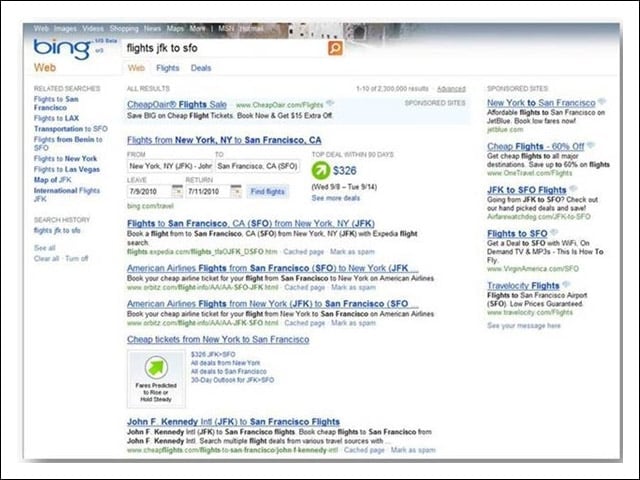Viewport: 640px width, 480px height.
Task: Click the Find flights button
Action: [267, 191]
